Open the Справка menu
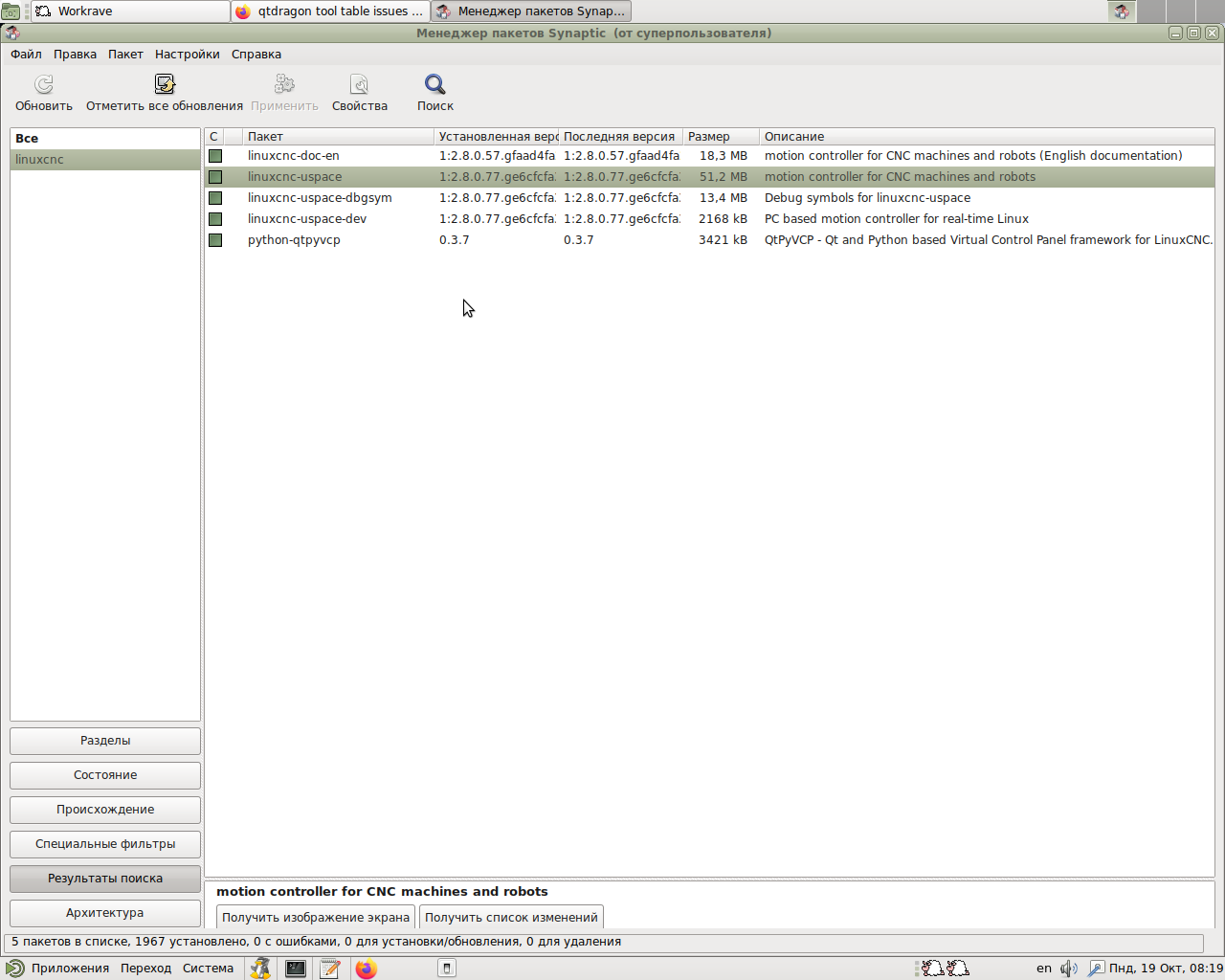 256,55
